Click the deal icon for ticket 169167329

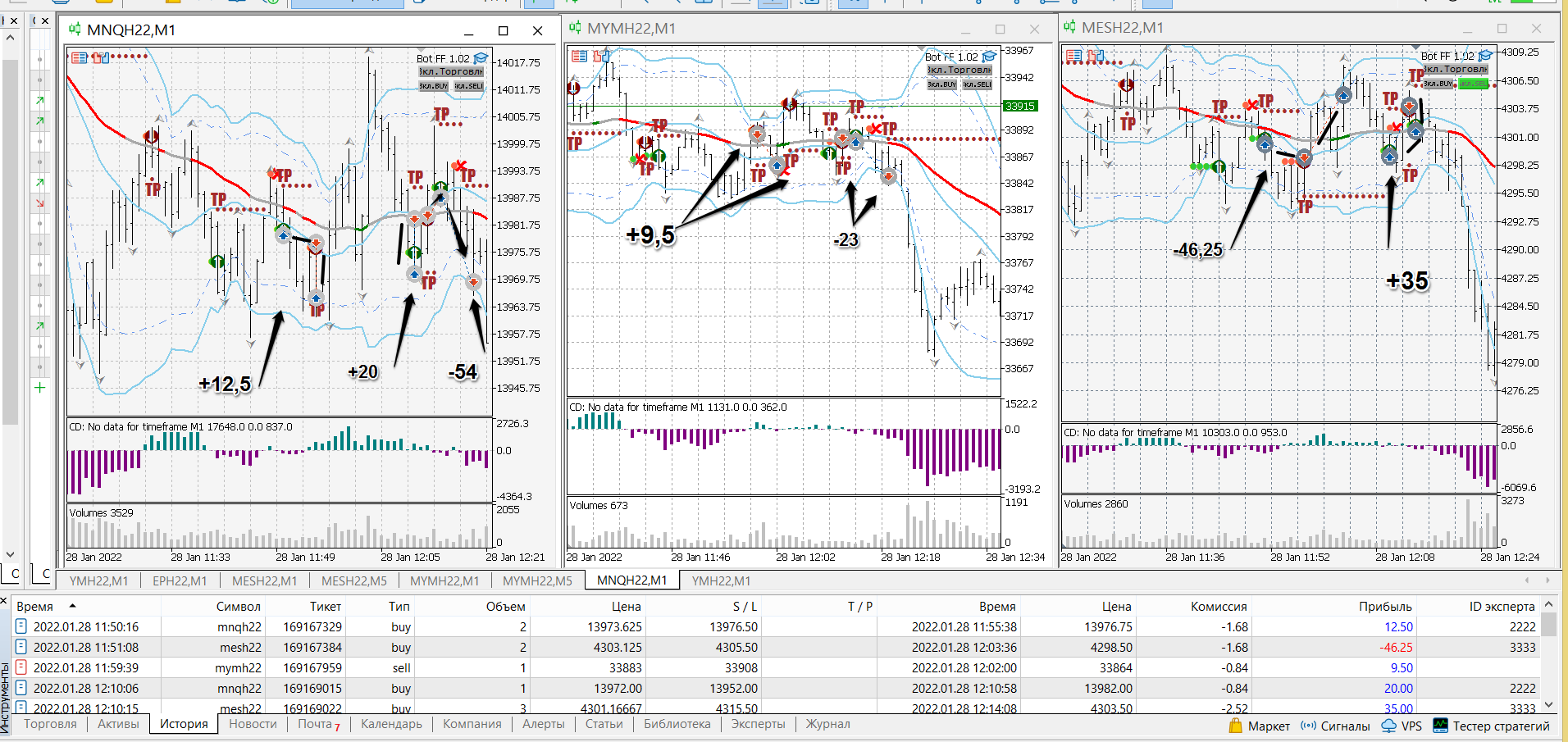coord(22,626)
